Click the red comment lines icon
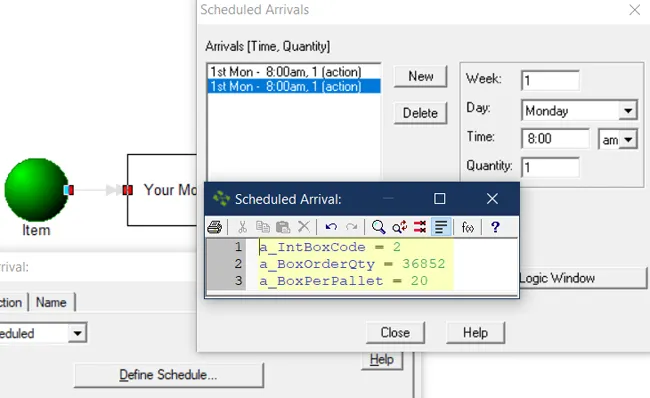 [x=420, y=227]
